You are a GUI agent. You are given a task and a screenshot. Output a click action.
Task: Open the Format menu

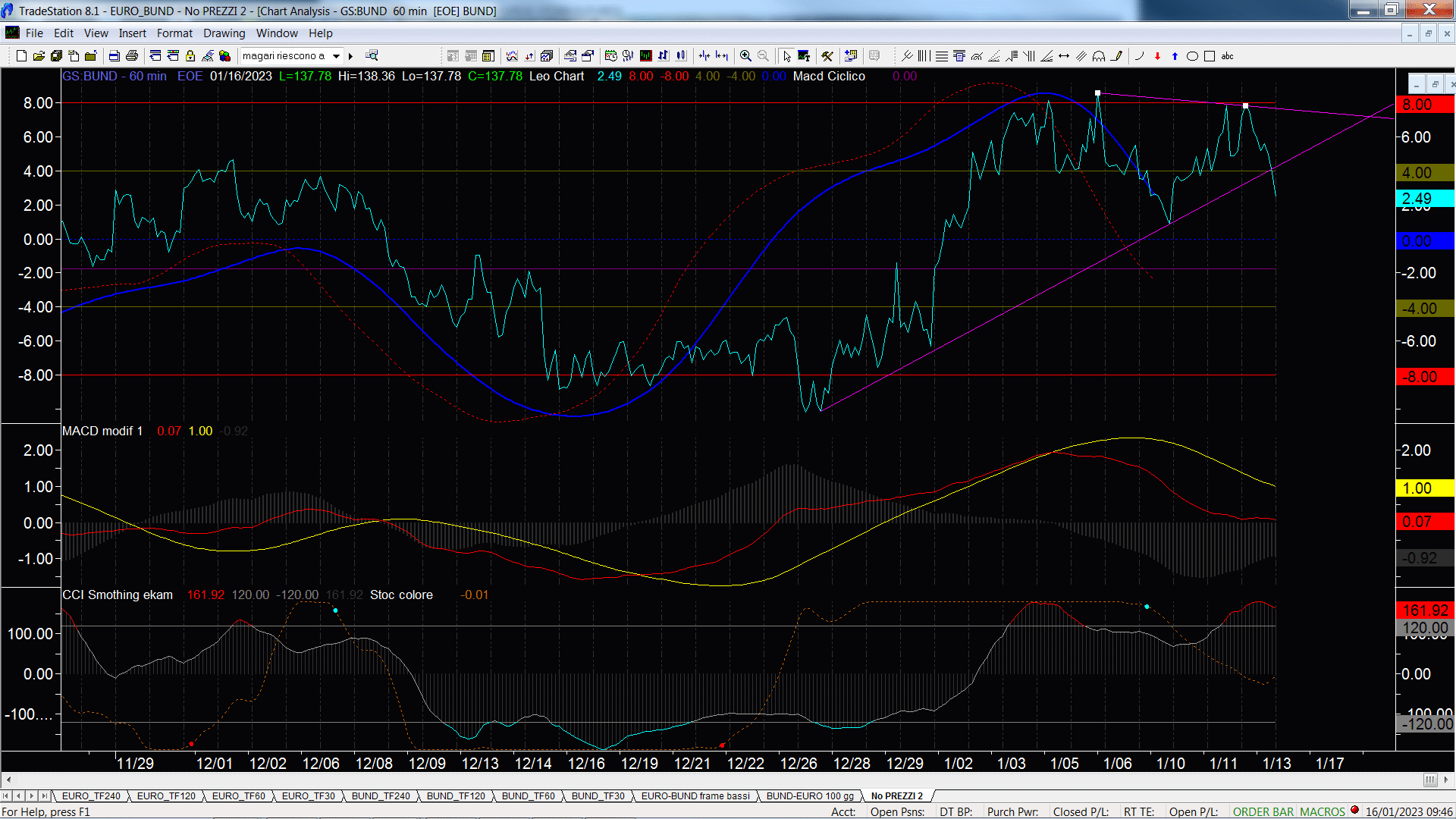pos(175,33)
